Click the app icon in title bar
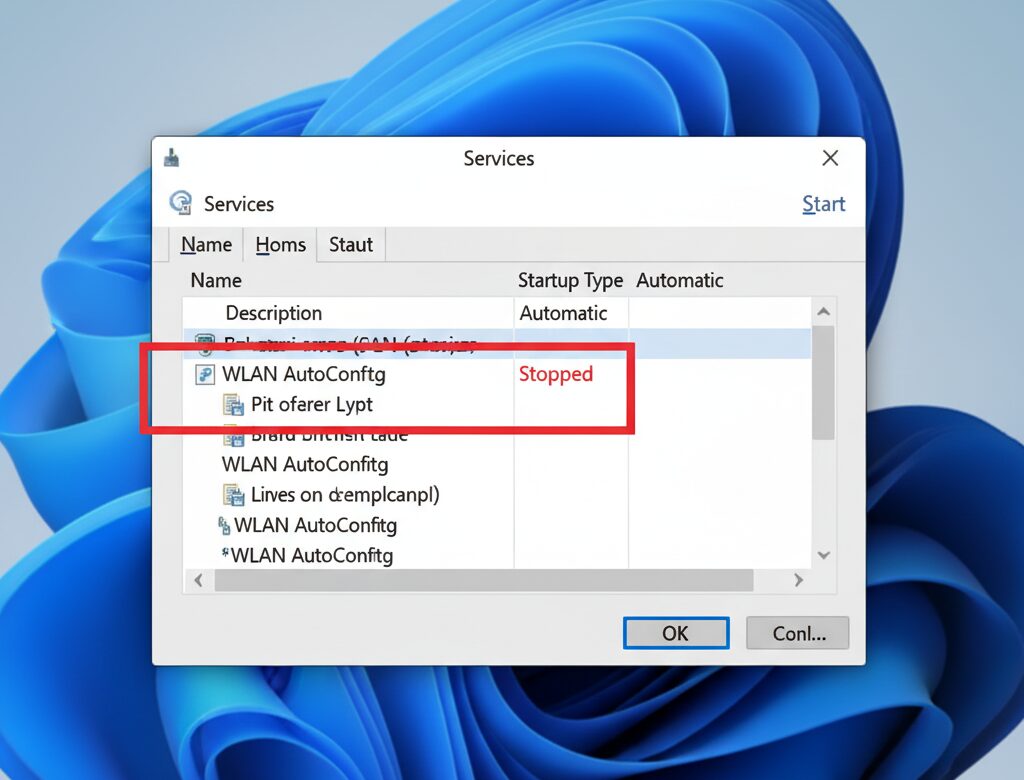The width and height of the screenshot is (1024, 780). tap(172, 158)
